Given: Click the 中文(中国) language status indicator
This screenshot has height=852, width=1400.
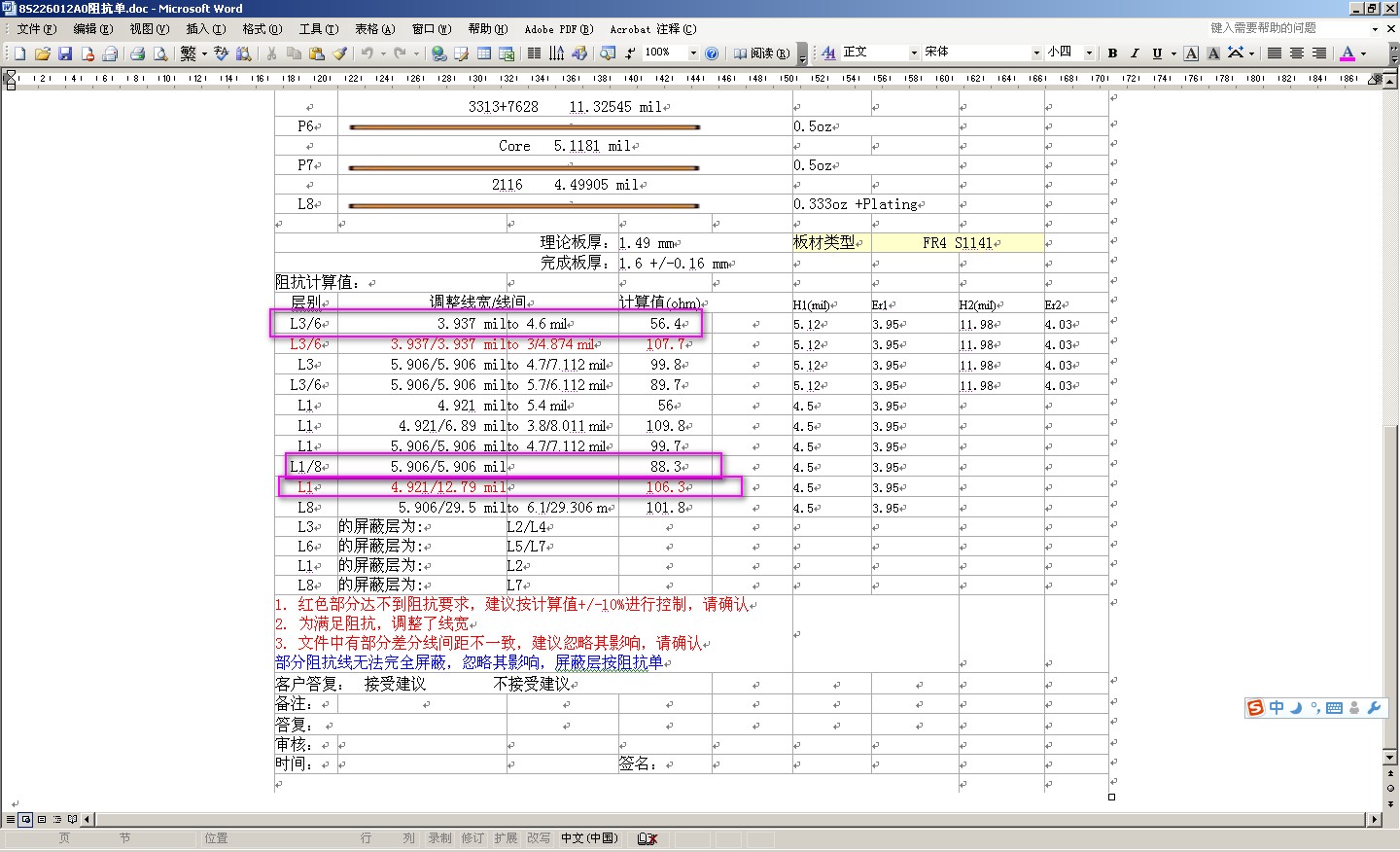Looking at the screenshot, I should [x=589, y=838].
